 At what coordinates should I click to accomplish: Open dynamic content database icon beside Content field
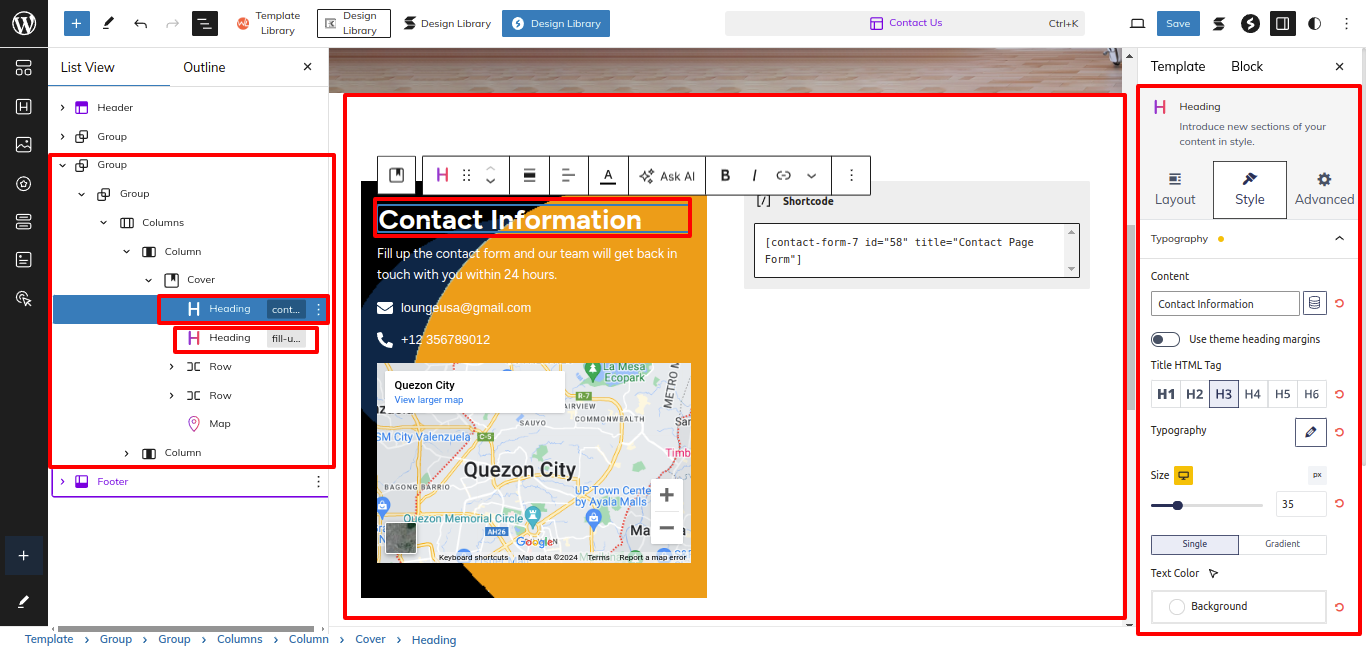1314,303
